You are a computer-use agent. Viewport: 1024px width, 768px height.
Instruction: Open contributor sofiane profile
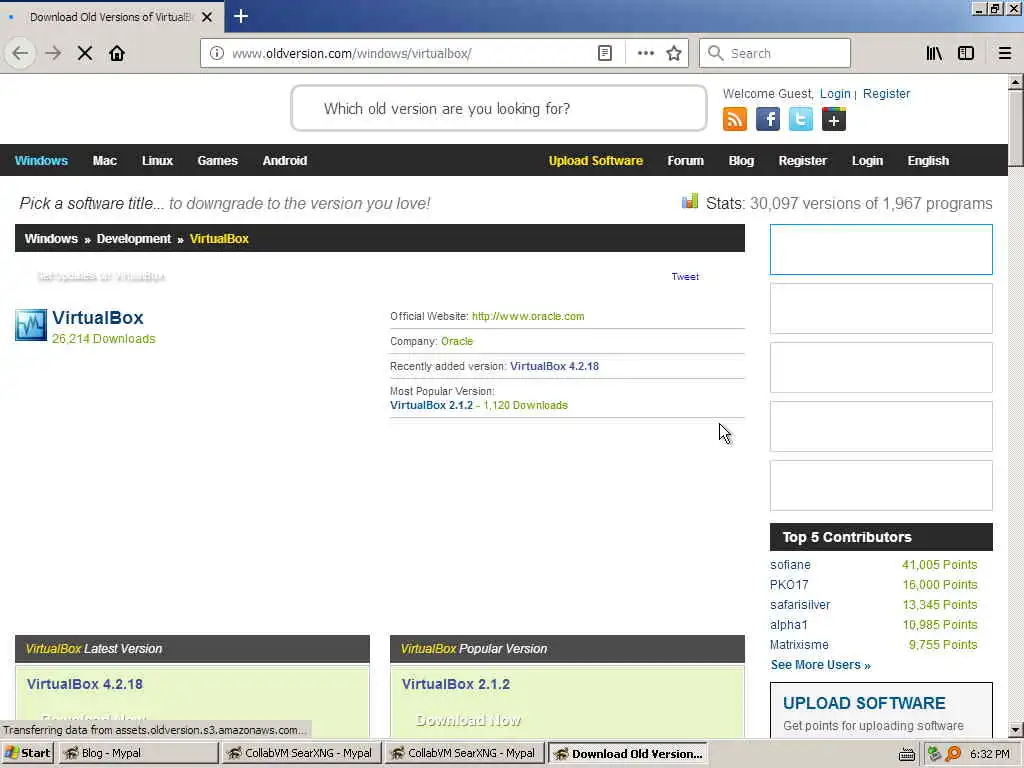[790, 565]
